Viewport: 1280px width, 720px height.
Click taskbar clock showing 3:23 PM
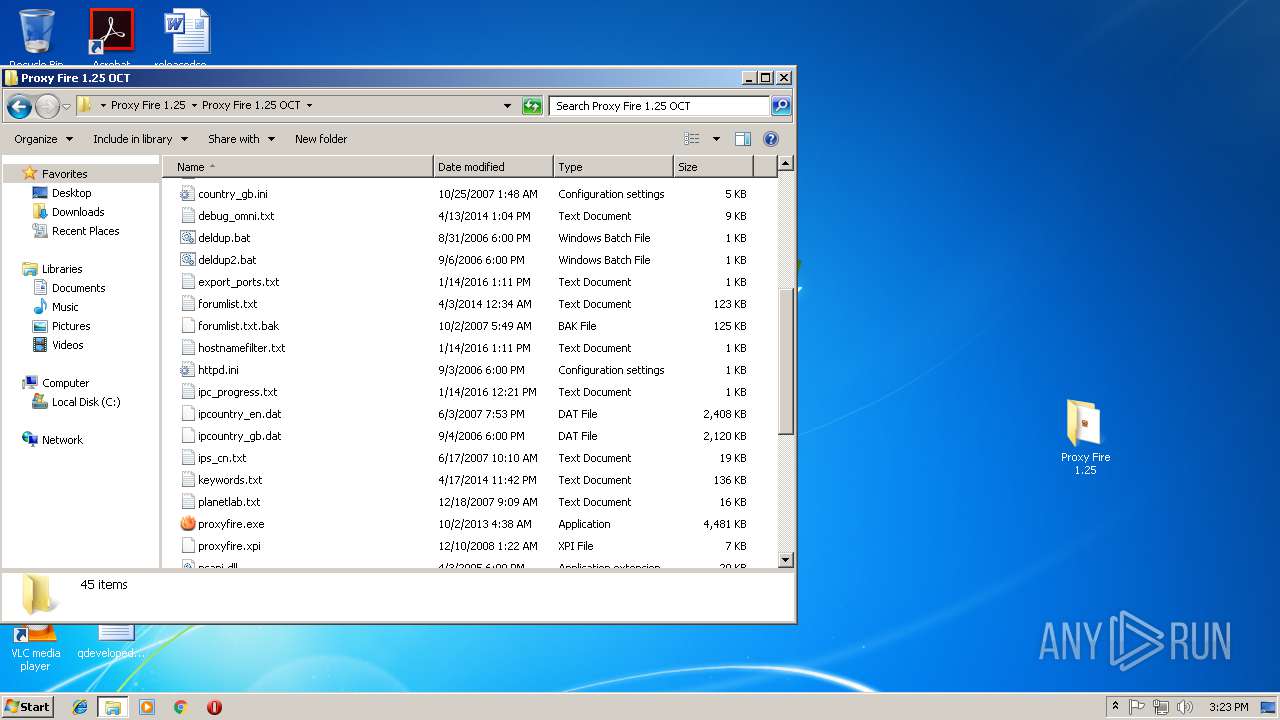pyautogui.click(x=1228, y=707)
